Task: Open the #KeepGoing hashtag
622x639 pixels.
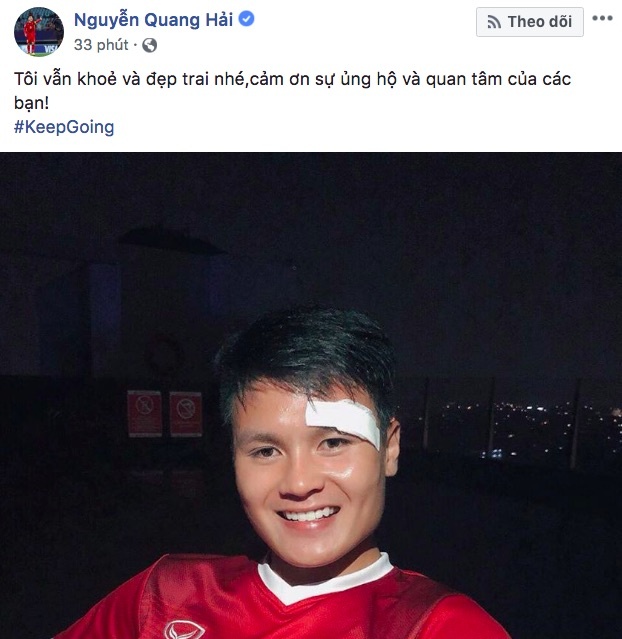Action: tap(64, 127)
